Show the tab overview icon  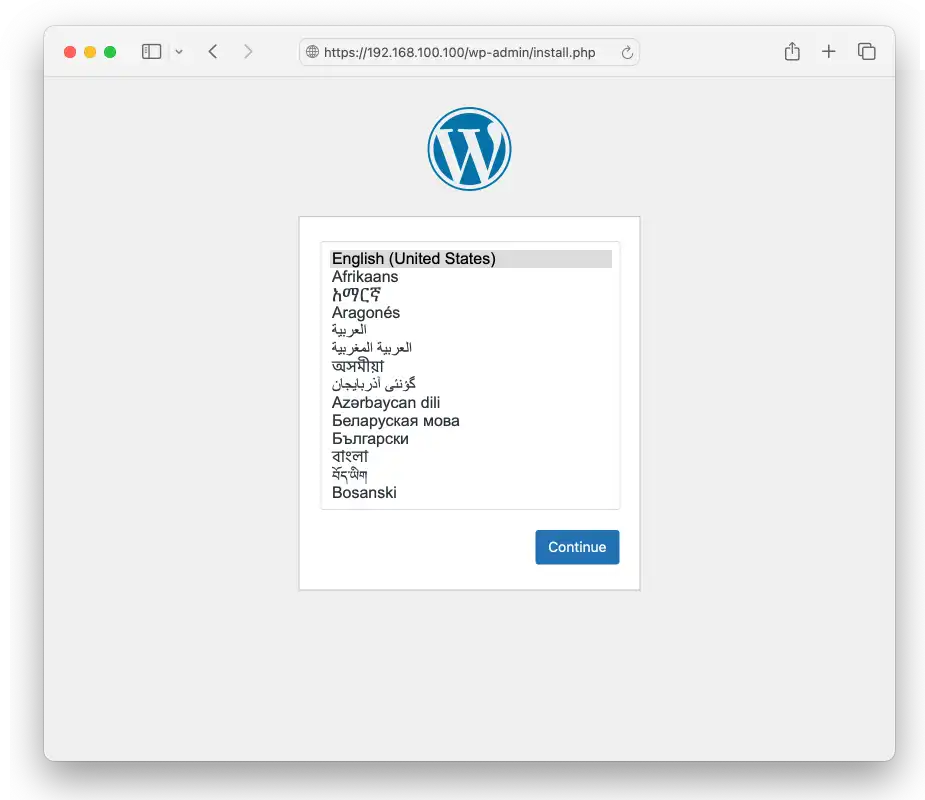pyautogui.click(x=866, y=52)
